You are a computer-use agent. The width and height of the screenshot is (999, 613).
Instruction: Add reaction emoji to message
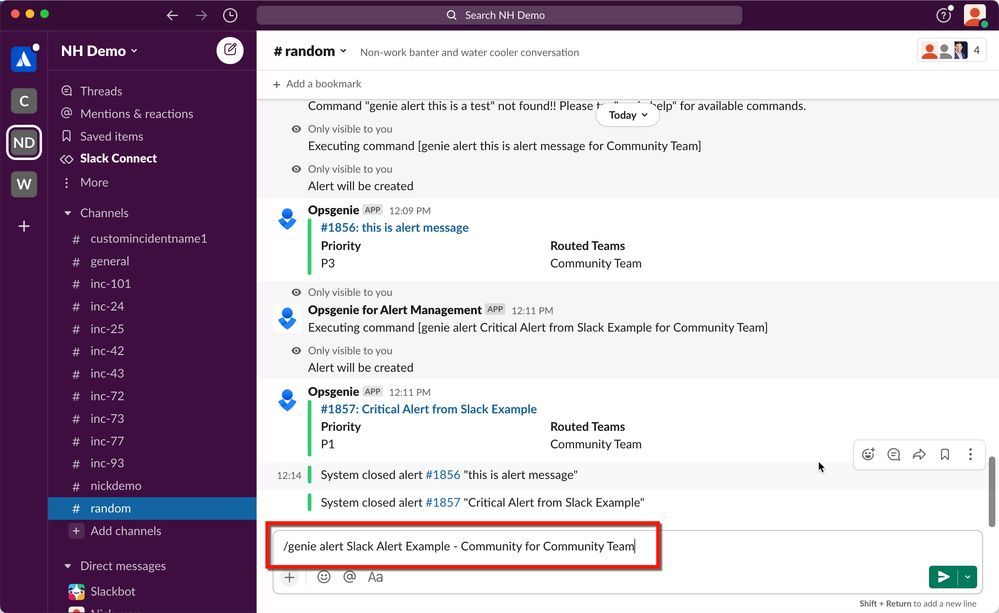pyautogui.click(x=868, y=454)
